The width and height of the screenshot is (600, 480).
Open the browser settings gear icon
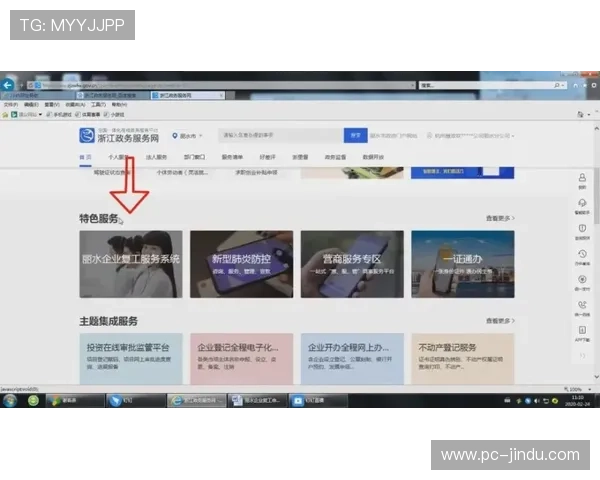click(594, 85)
